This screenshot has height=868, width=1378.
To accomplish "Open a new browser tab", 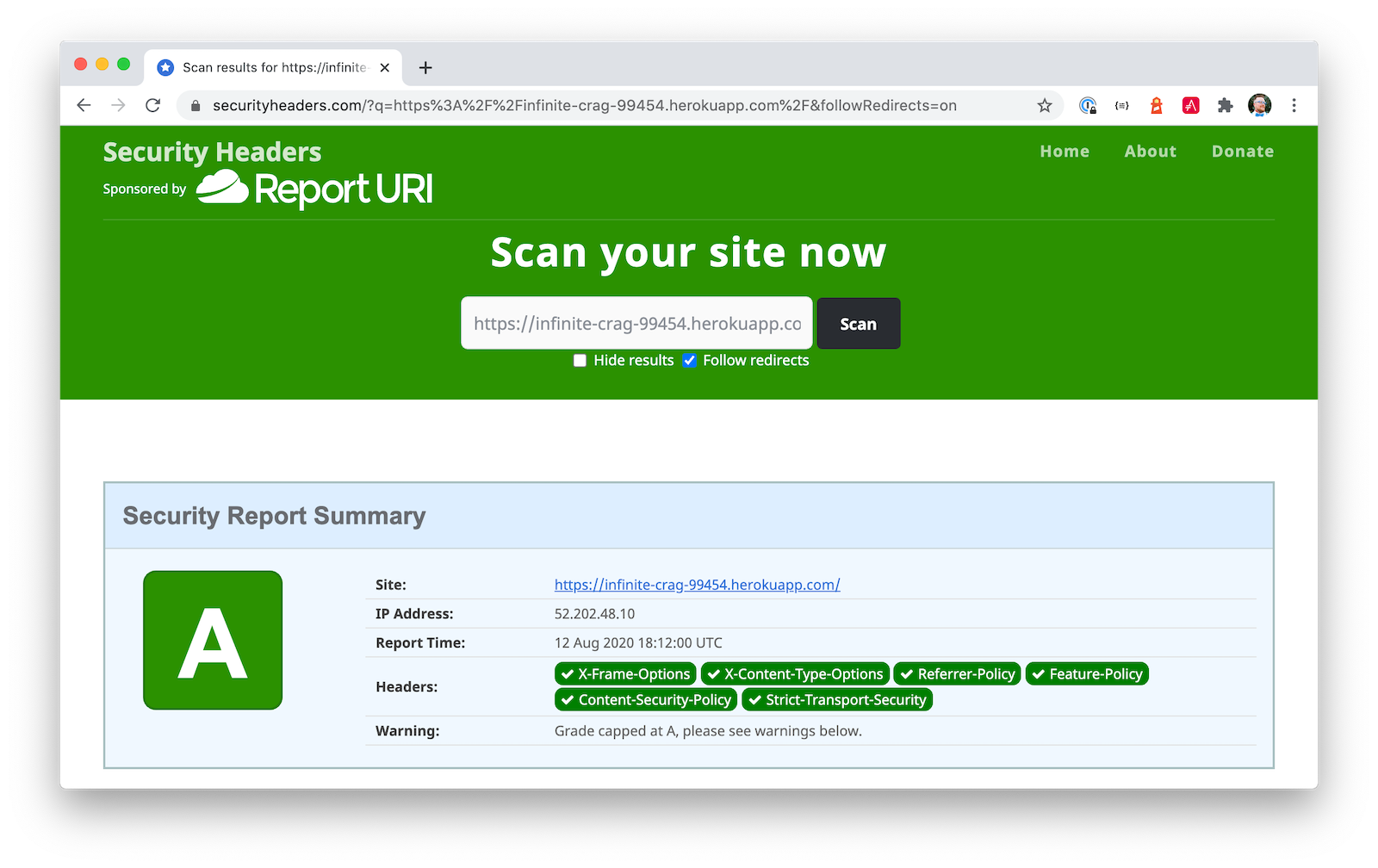I will point(425,68).
